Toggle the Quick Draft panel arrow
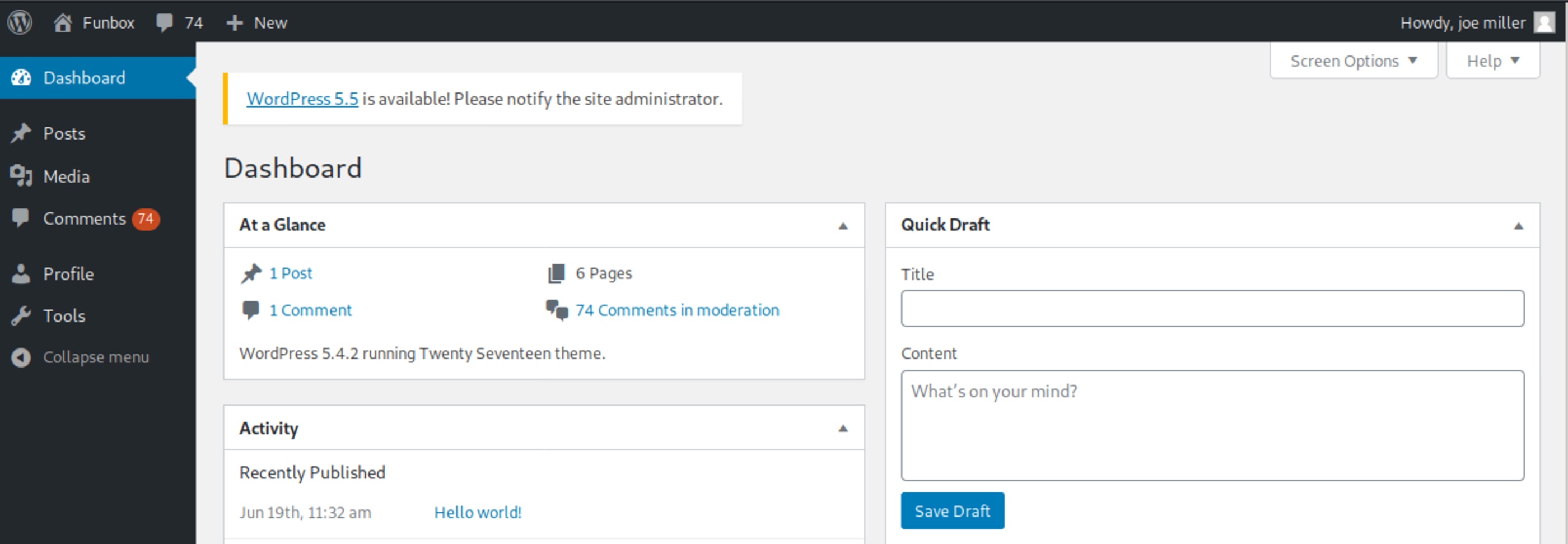 click(1518, 225)
